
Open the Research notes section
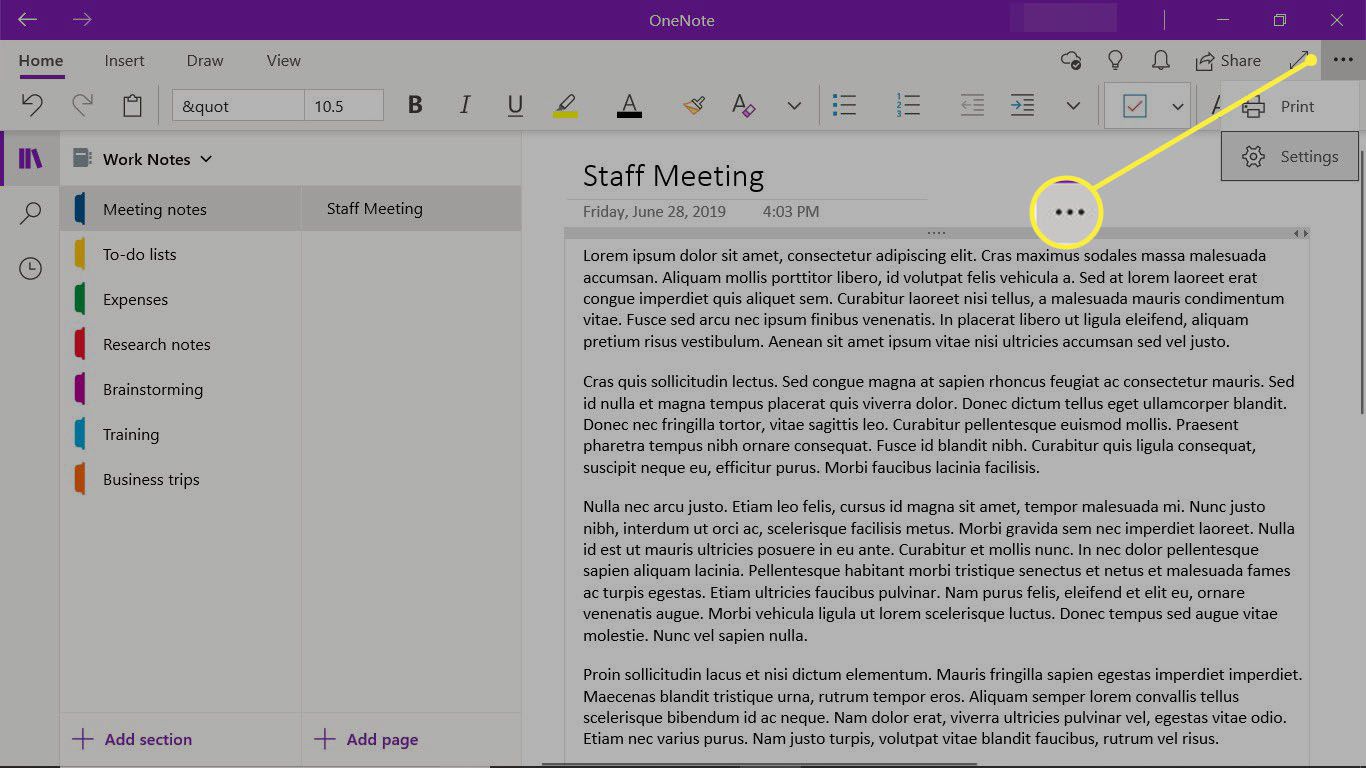(x=181, y=344)
